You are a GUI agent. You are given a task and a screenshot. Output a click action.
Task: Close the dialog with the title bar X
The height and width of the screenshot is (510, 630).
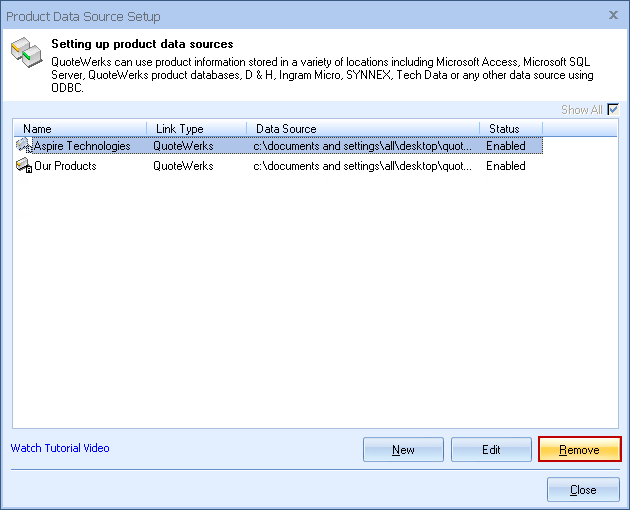coord(612,16)
